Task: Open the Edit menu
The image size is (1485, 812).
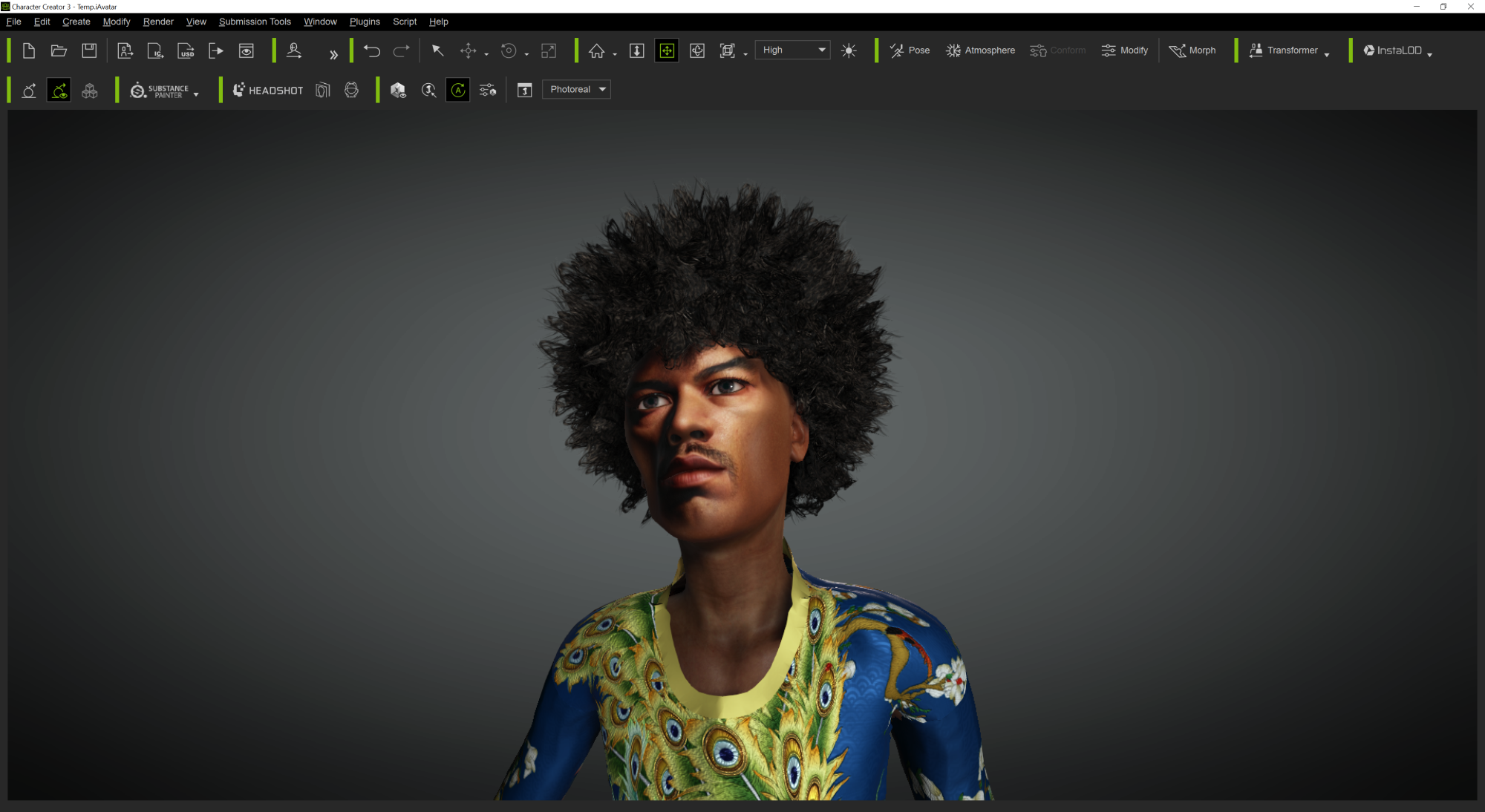Action: pos(42,22)
